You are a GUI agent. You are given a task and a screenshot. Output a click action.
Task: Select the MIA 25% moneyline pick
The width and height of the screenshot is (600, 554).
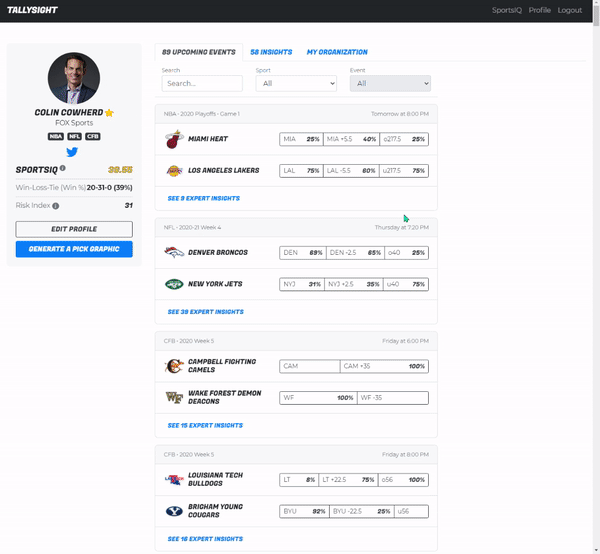click(301, 139)
